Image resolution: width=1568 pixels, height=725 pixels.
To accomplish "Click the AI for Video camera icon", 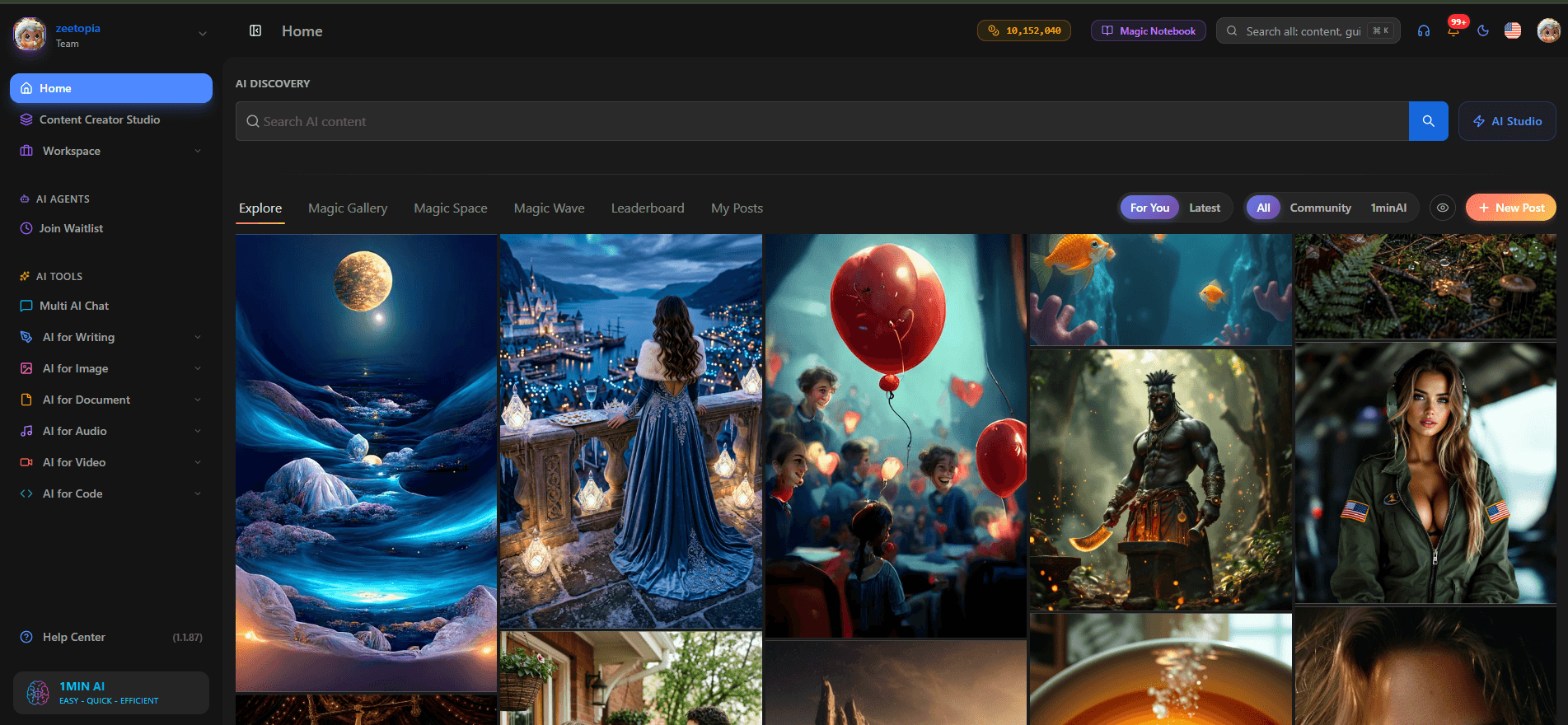I will [26, 462].
